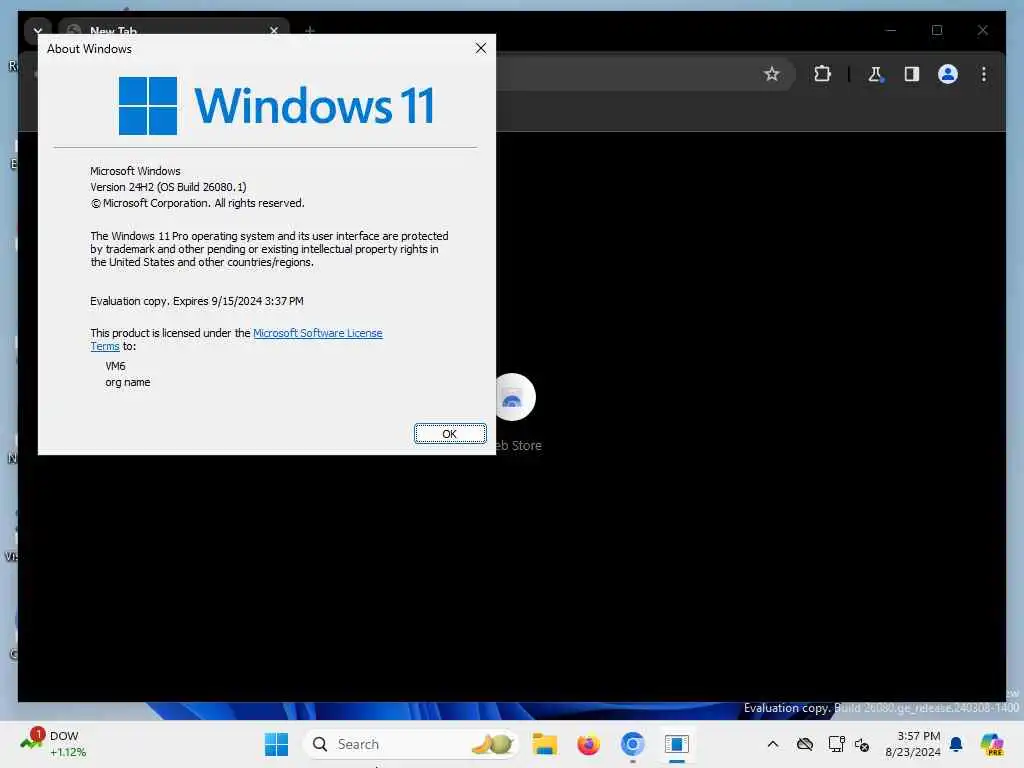Launch Copilot preview from taskbar
Viewport: 1024px width, 768px height.
click(992, 744)
